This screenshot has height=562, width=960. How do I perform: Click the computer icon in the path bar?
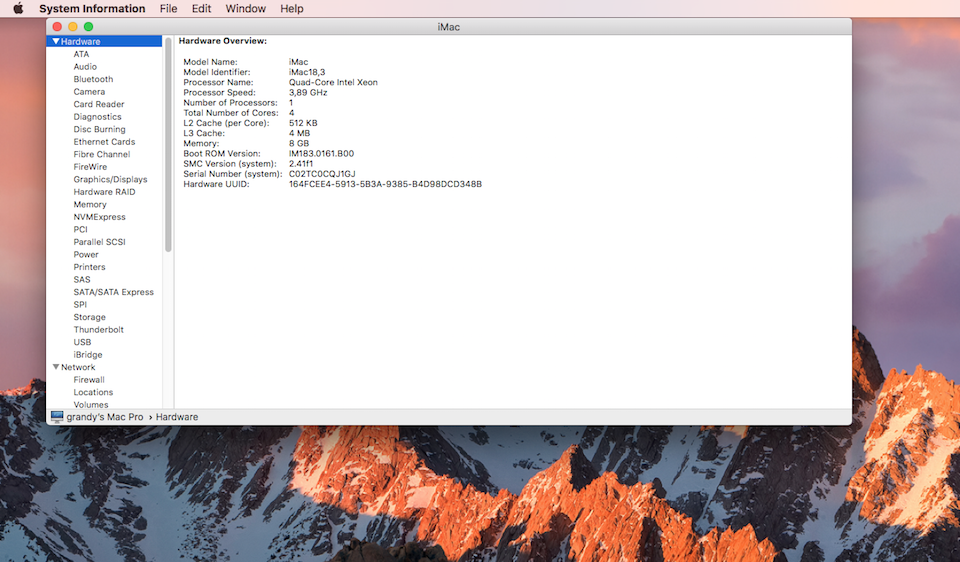point(57,416)
